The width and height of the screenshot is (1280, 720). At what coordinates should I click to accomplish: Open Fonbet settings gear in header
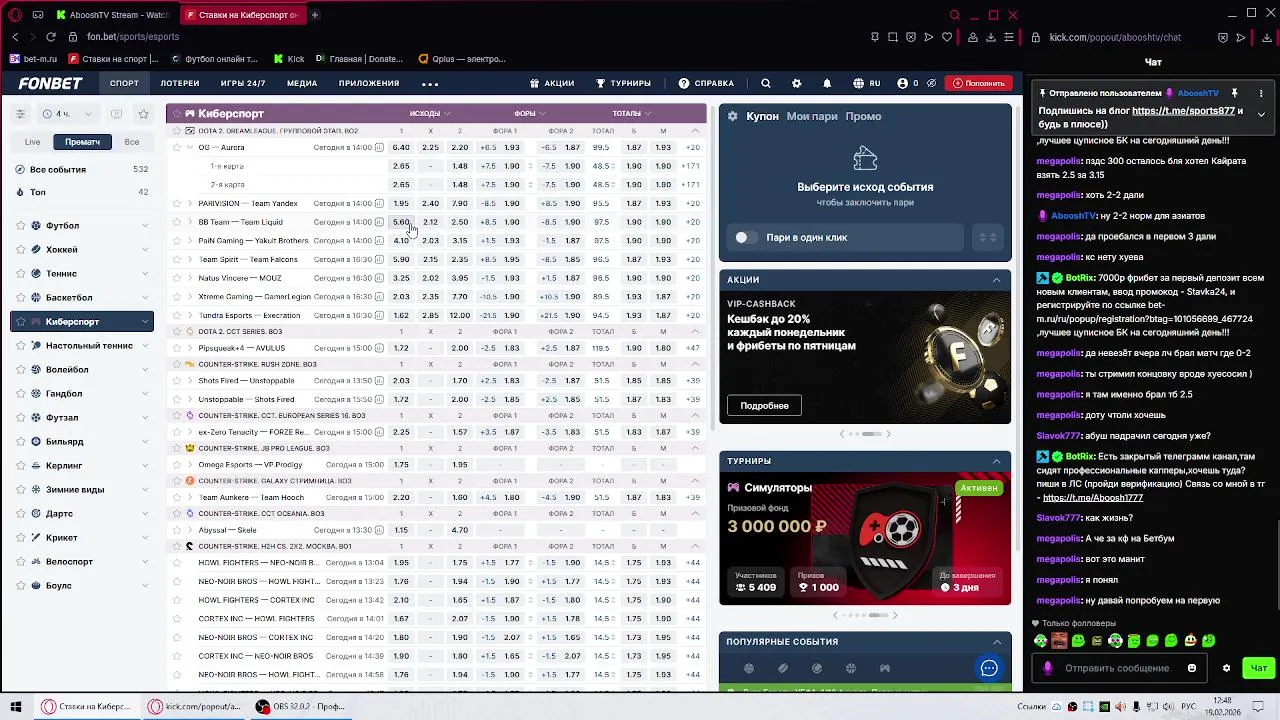coord(796,83)
